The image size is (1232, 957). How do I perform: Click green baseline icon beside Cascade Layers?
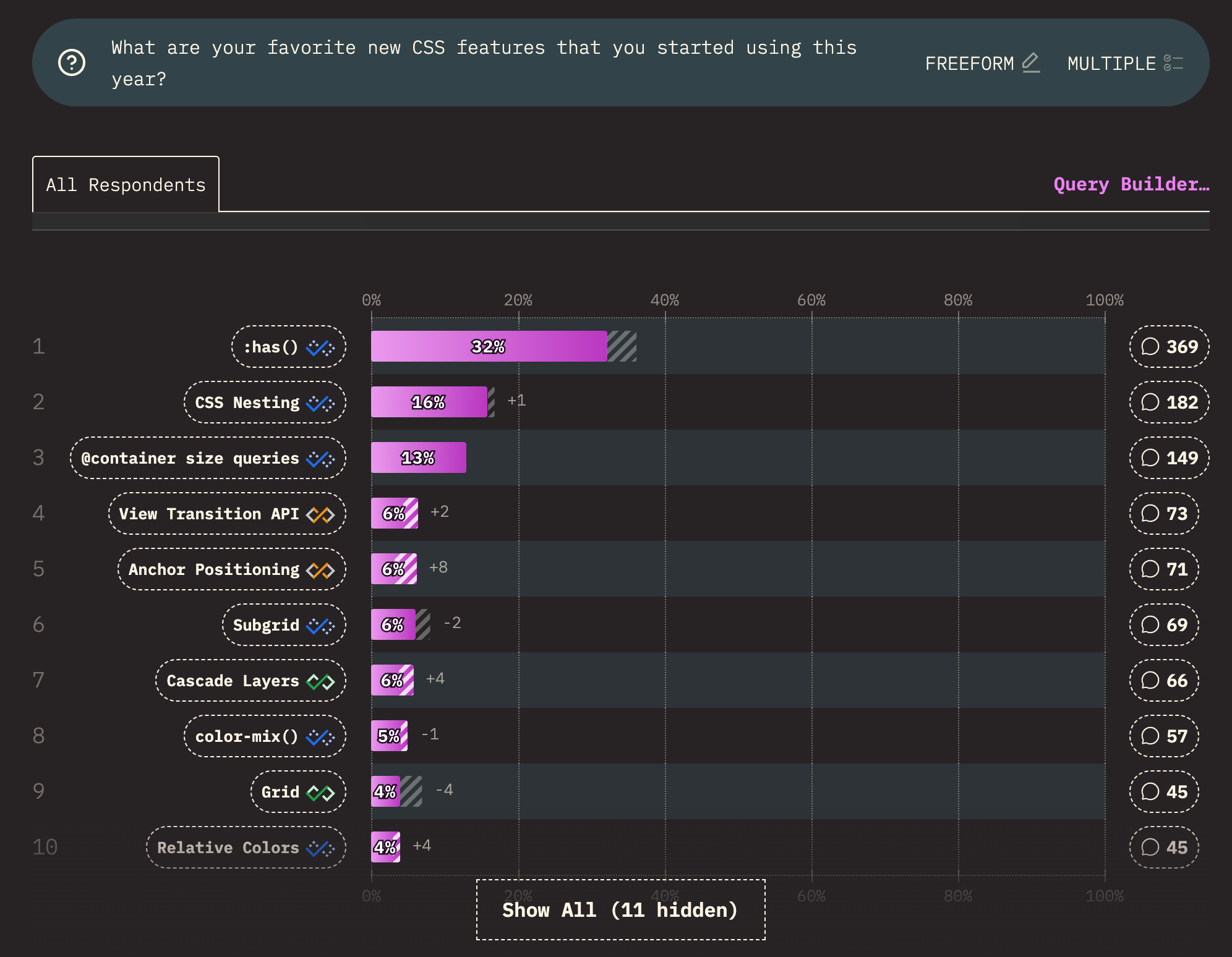[x=320, y=681]
